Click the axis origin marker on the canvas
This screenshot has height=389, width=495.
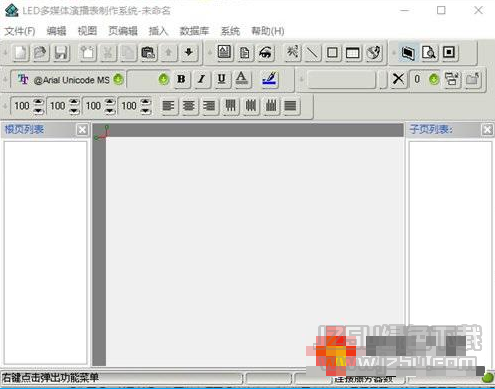point(102,132)
